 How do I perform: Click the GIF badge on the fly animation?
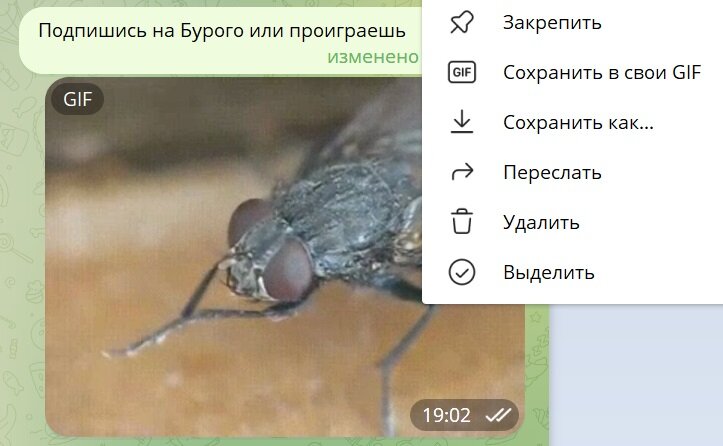(77, 99)
